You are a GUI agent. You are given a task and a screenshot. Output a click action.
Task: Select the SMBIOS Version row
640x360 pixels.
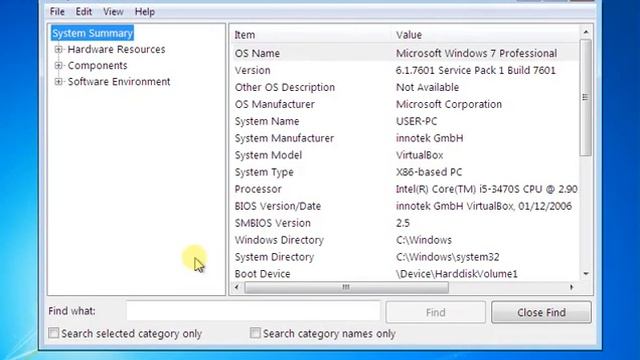[405, 223]
